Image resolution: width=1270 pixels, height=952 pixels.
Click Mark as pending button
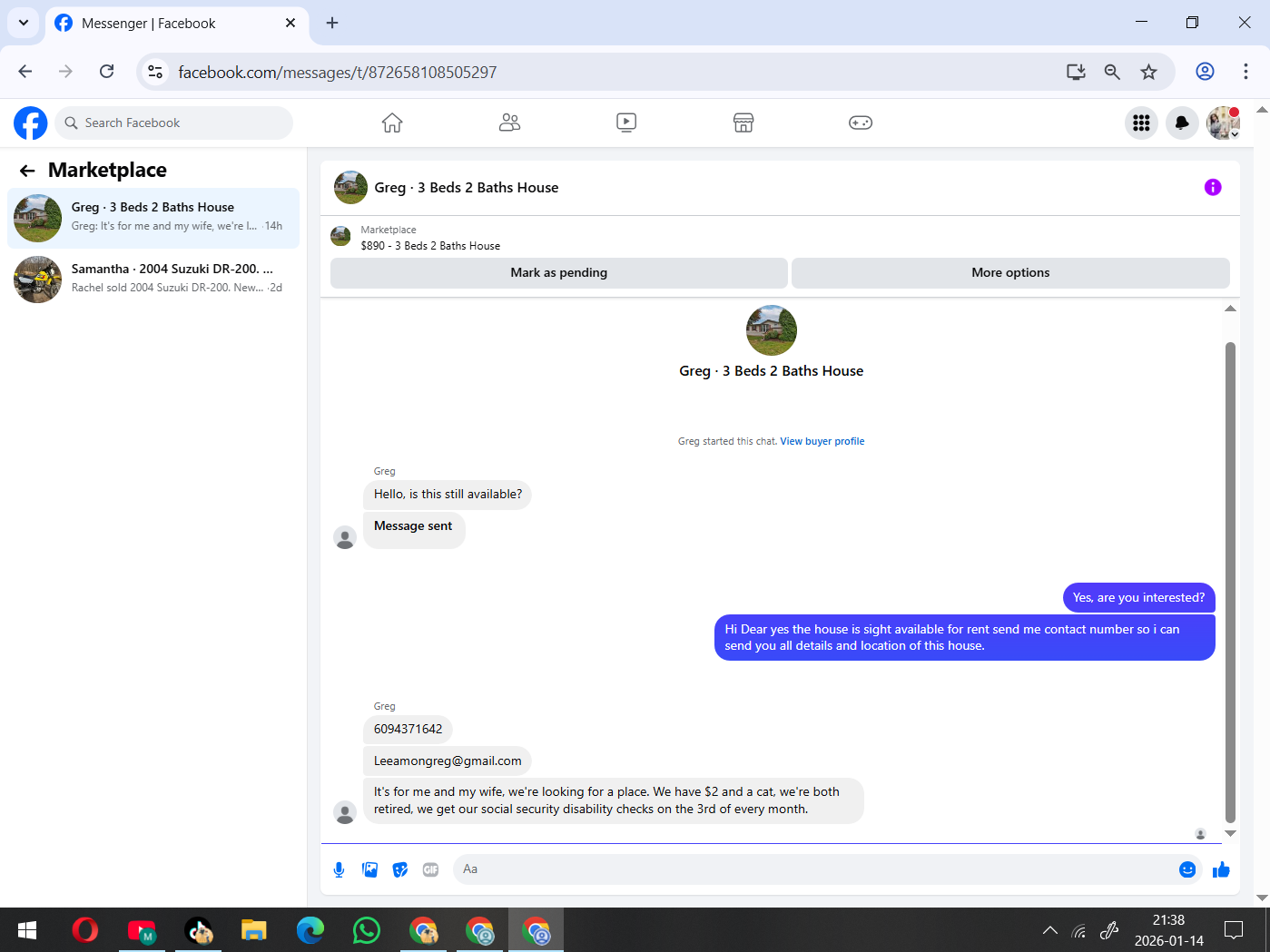559,272
